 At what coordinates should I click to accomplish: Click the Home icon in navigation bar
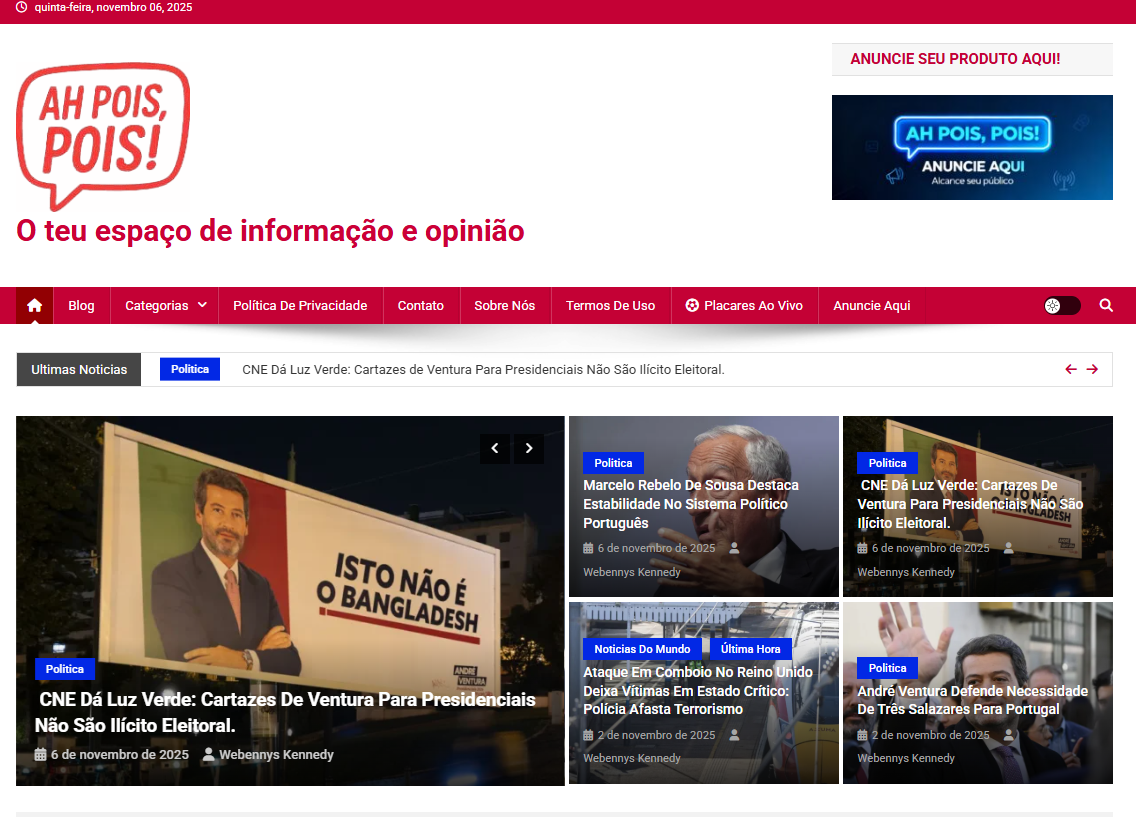click(x=34, y=306)
